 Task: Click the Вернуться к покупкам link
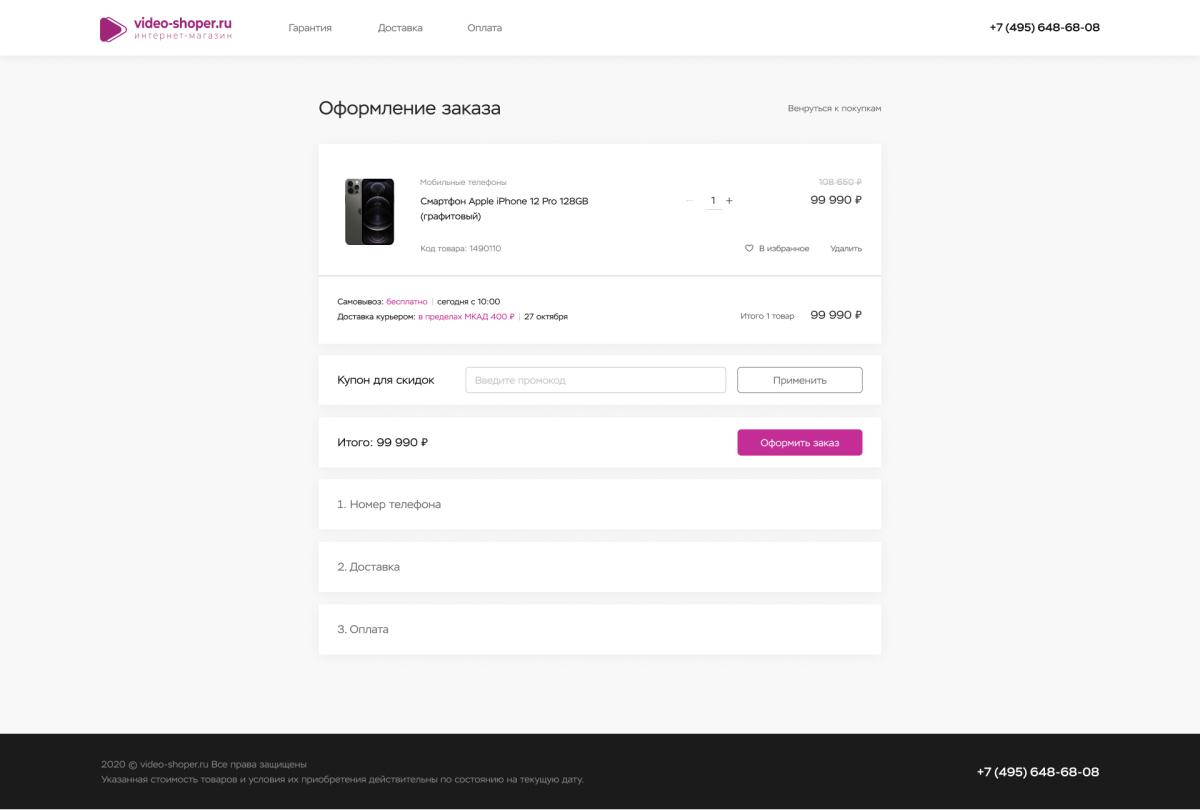click(x=834, y=108)
